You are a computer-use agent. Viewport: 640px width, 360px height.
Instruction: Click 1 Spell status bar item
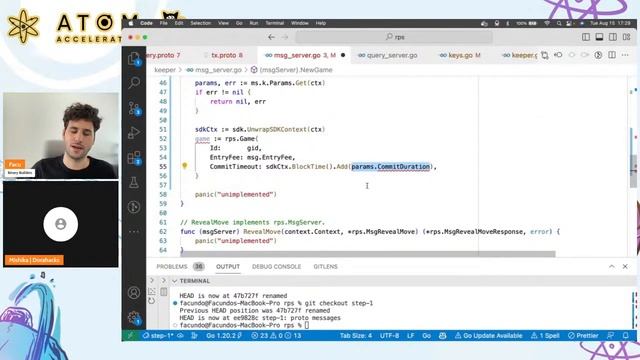pyautogui.click(x=545, y=336)
